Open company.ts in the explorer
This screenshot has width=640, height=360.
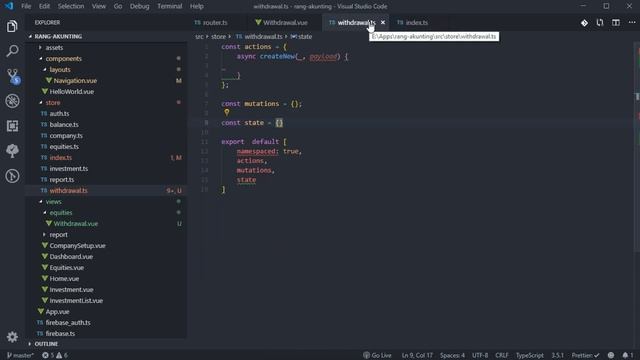pos(66,136)
